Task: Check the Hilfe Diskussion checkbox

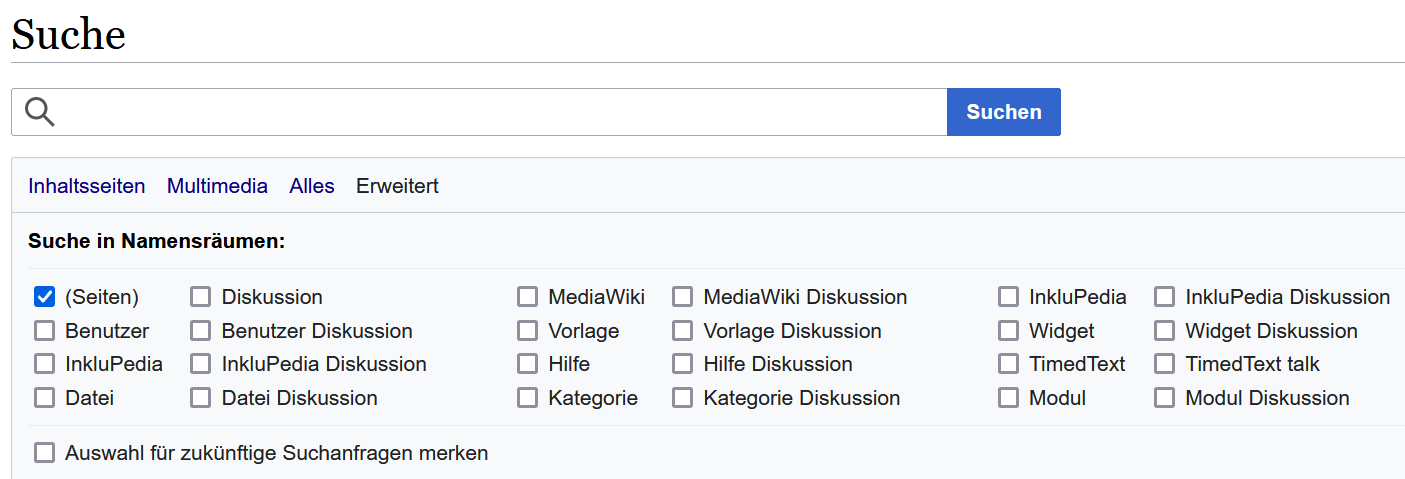Action: [x=682, y=364]
